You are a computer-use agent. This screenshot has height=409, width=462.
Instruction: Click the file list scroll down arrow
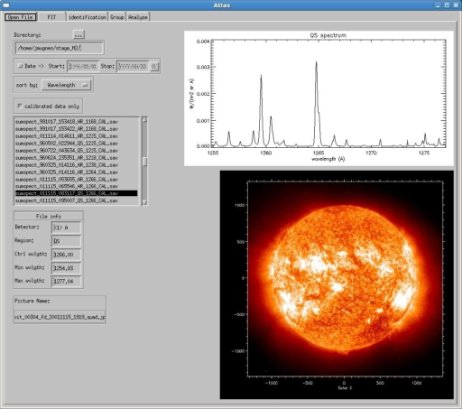(145, 202)
